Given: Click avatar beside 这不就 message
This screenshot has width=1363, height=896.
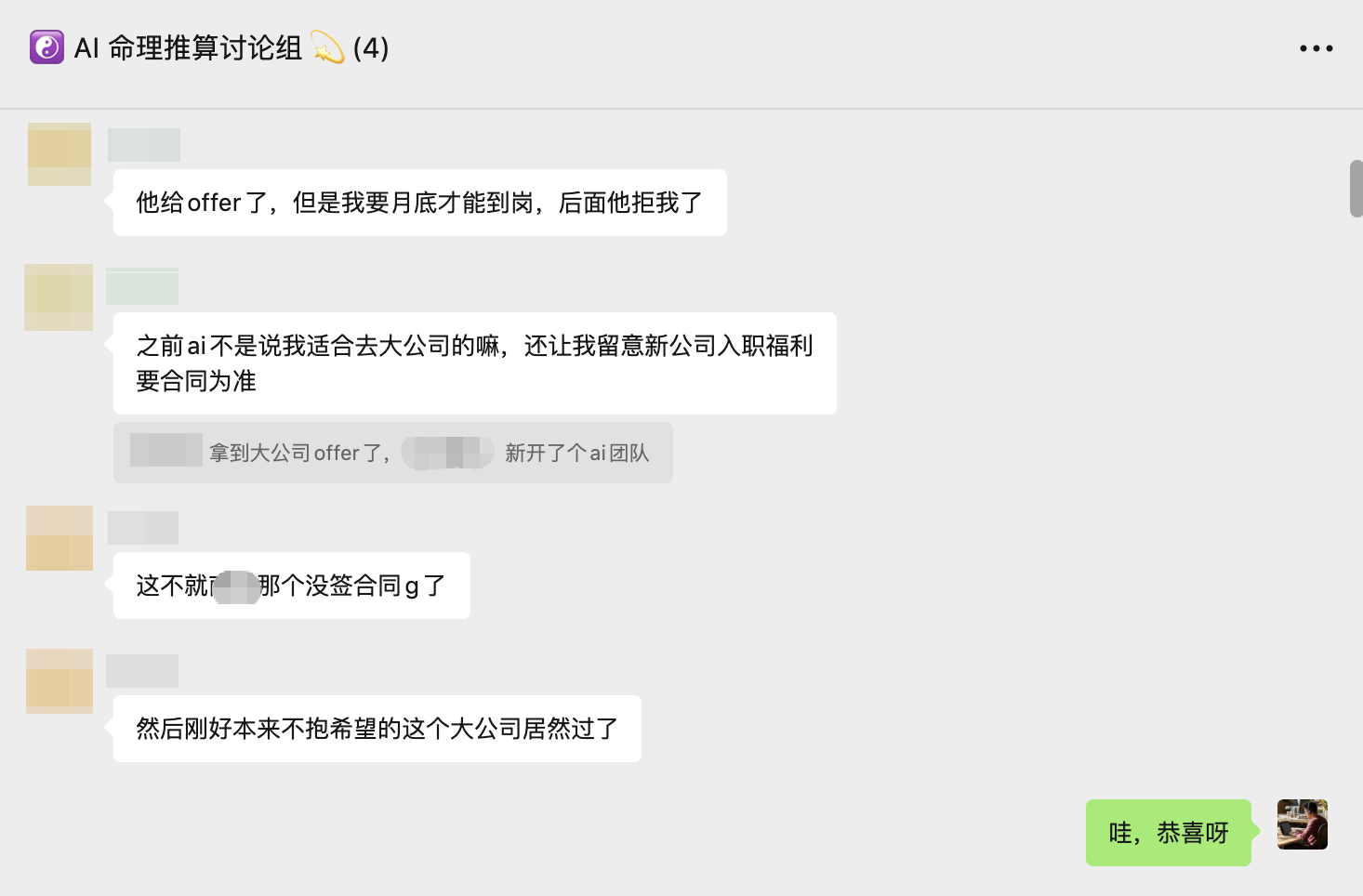Looking at the screenshot, I should pos(60,538).
